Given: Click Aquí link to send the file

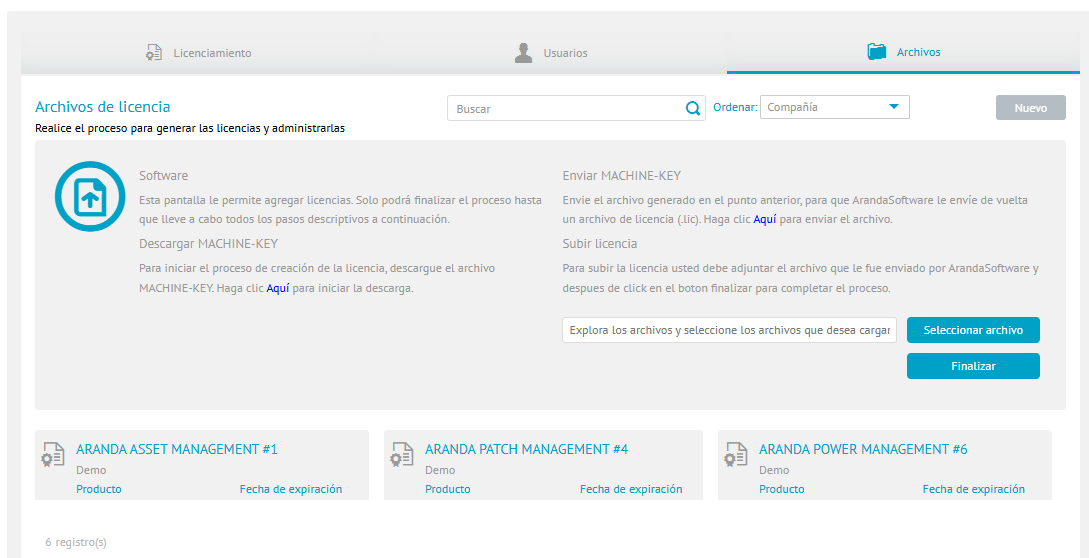Looking at the screenshot, I should [x=765, y=219].
